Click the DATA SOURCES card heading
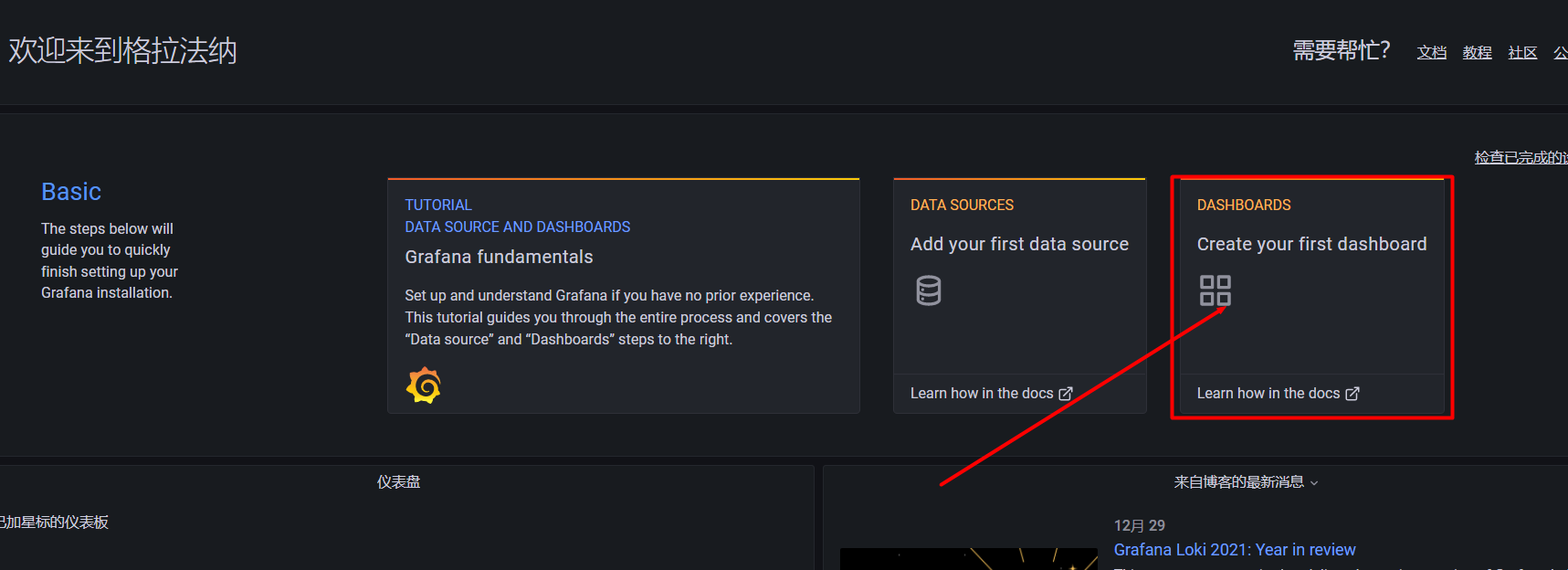Image resolution: width=1568 pixels, height=570 pixels. coord(962,206)
